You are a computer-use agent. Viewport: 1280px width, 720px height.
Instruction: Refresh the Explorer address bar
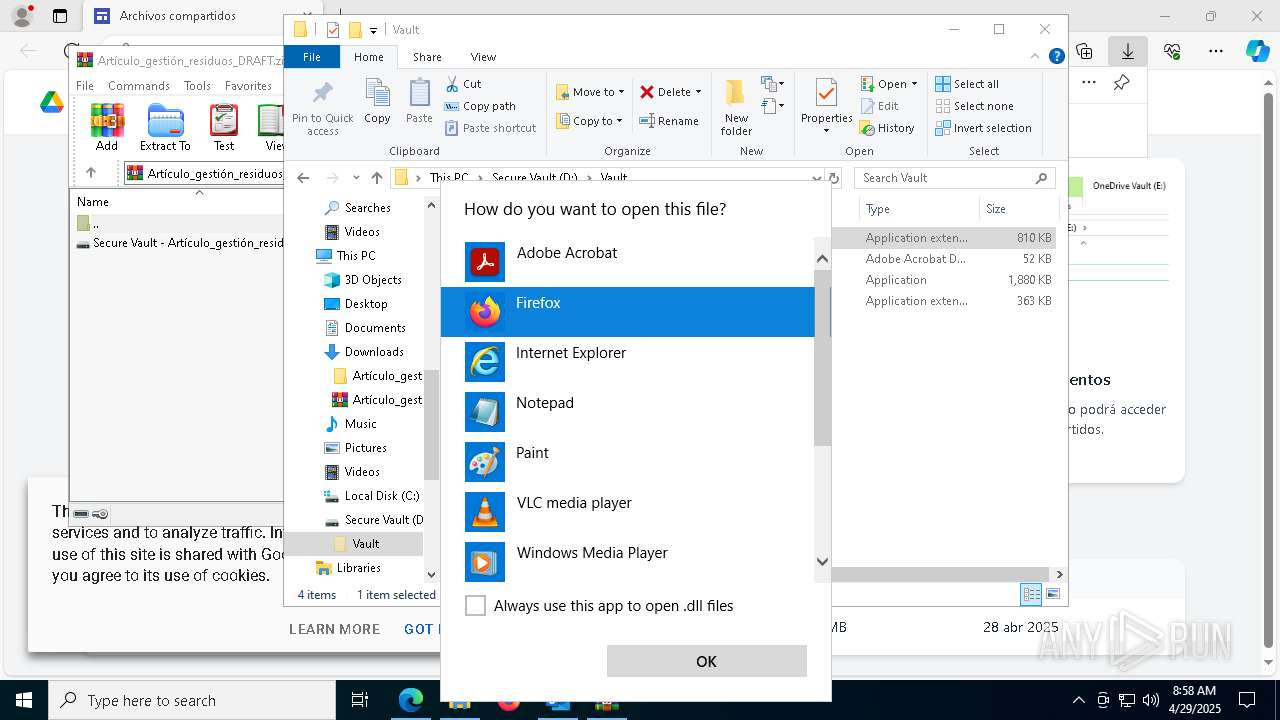832,178
